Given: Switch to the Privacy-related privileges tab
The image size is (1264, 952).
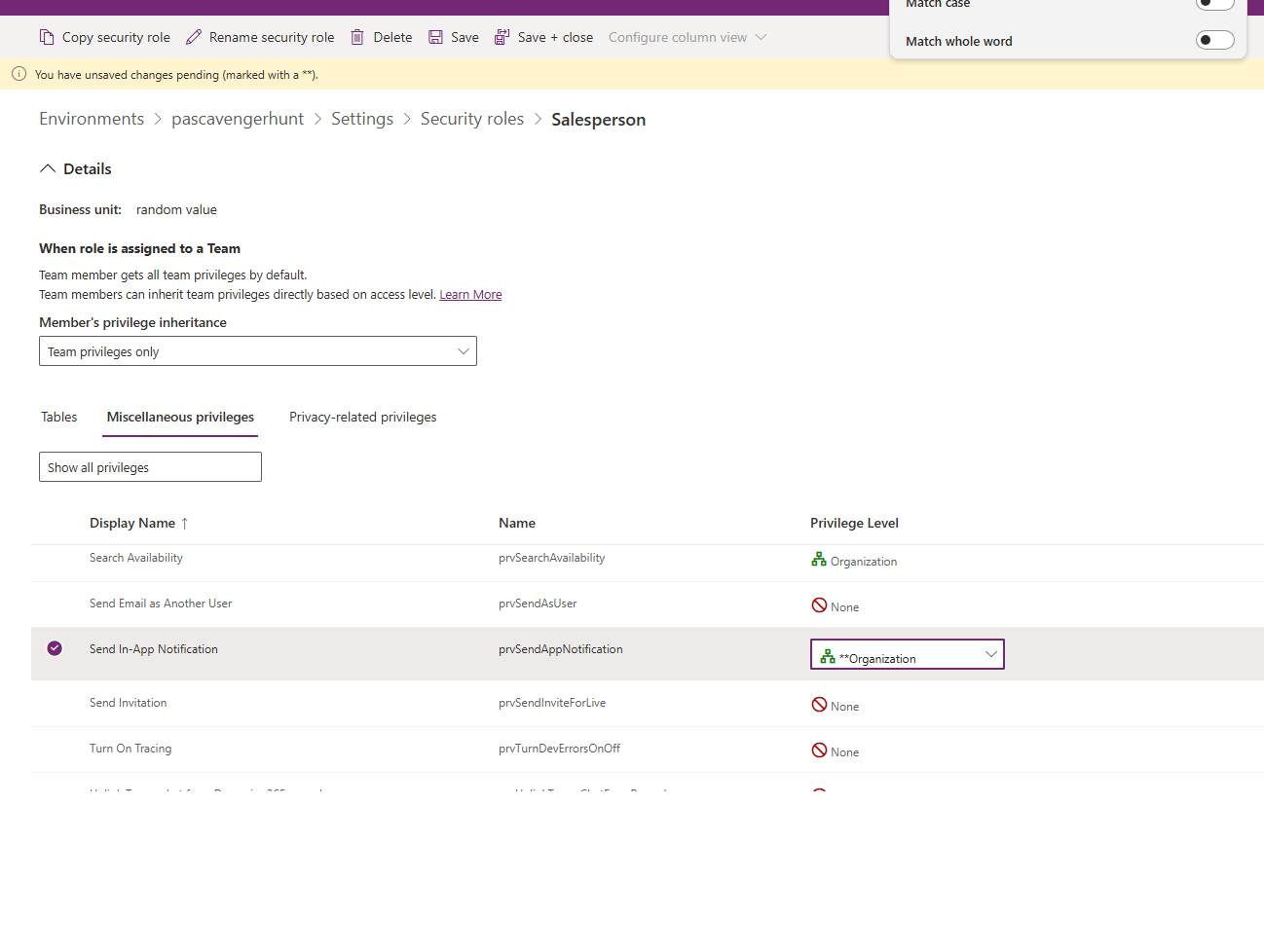Looking at the screenshot, I should point(362,417).
